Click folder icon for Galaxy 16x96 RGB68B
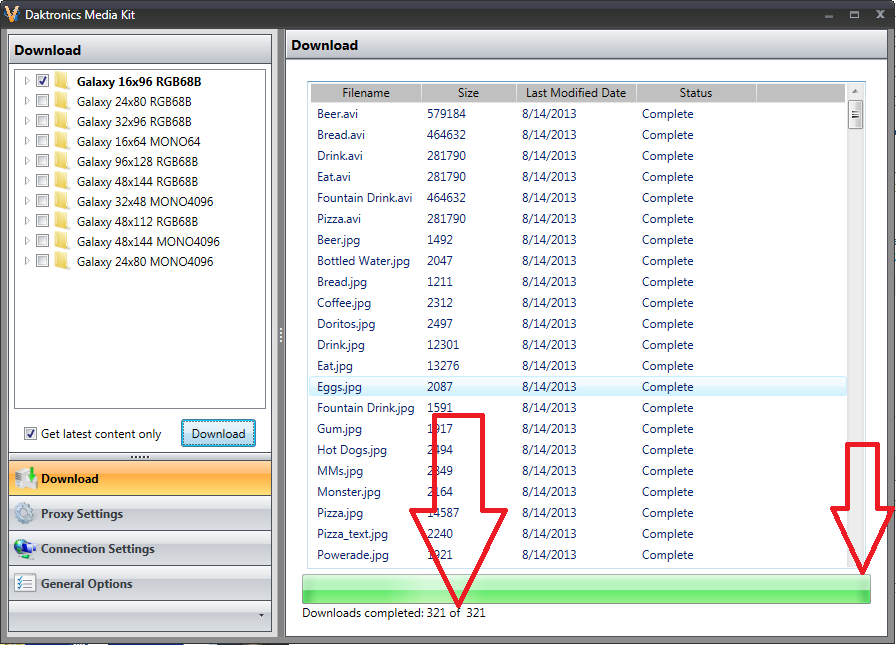The image size is (896, 645). 62,81
